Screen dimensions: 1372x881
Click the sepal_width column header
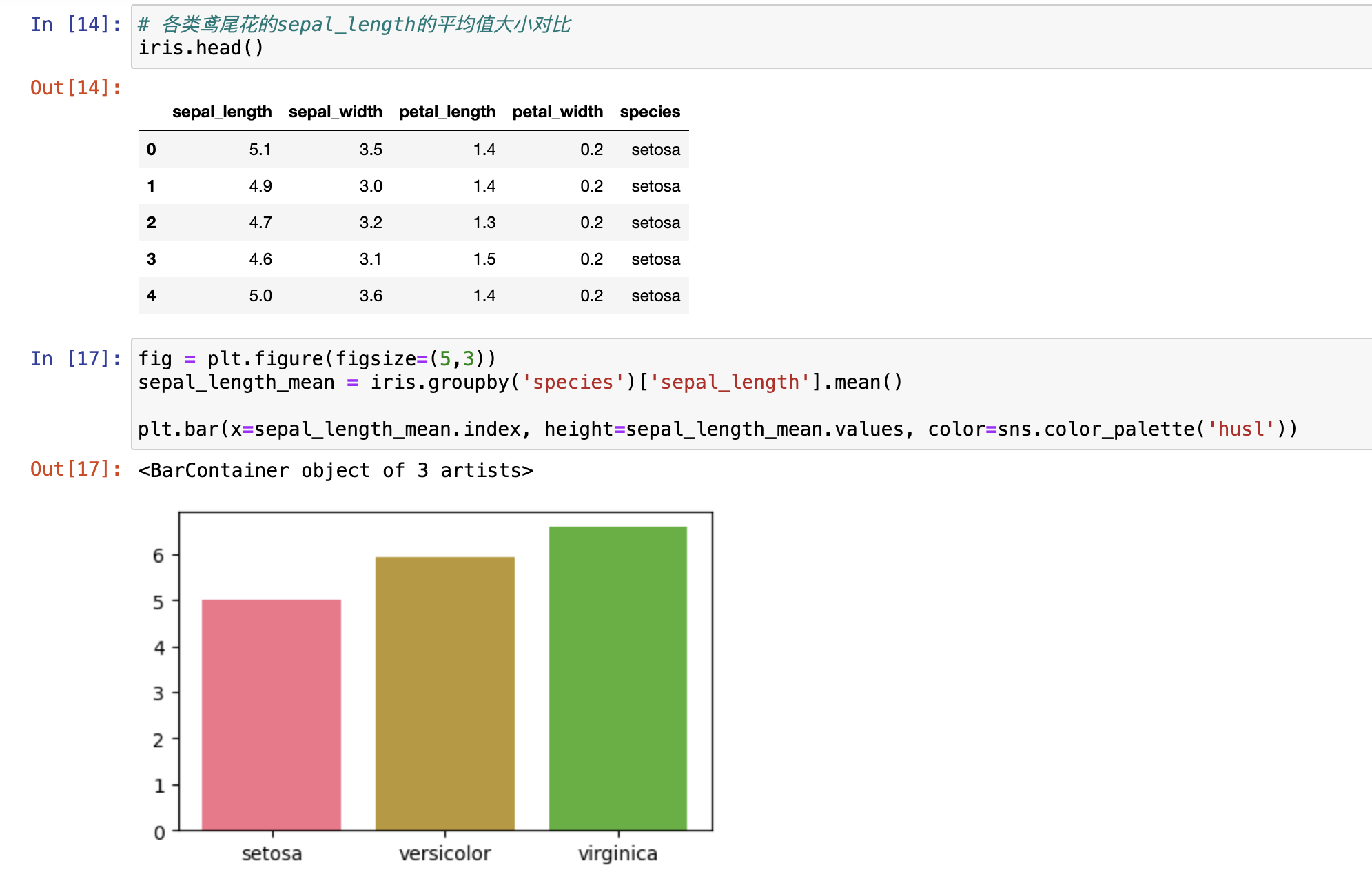pyautogui.click(x=336, y=112)
